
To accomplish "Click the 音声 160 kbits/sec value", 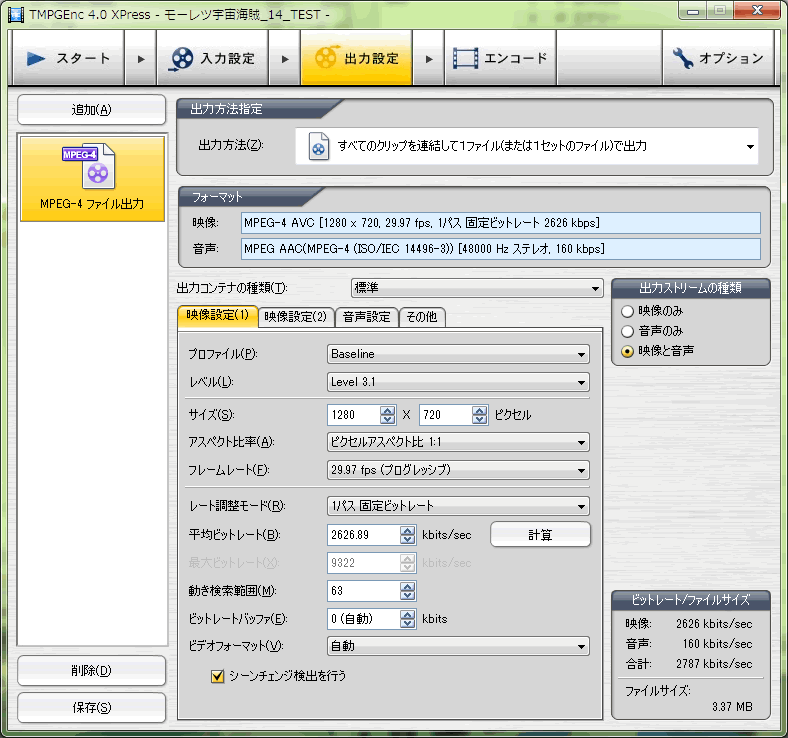I will [718, 644].
